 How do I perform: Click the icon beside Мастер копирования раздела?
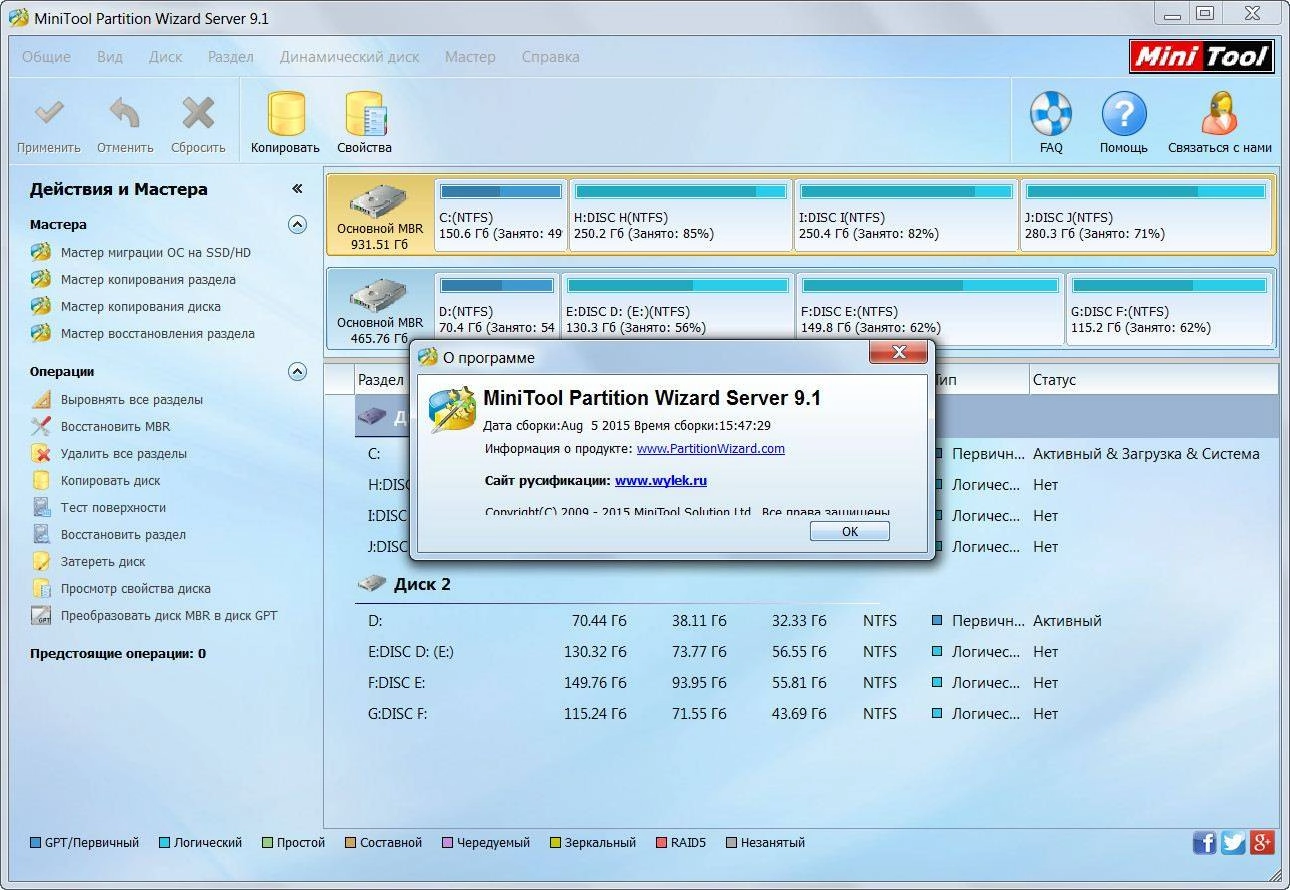coord(41,279)
